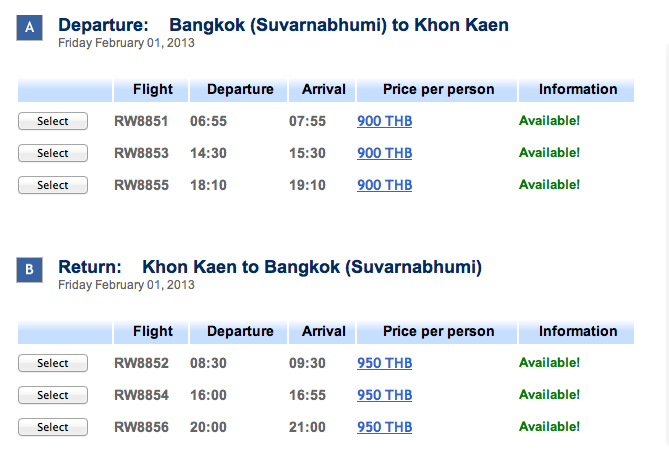Click Price per person header in departure table
The height and width of the screenshot is (453, 669).
[437, 90]
